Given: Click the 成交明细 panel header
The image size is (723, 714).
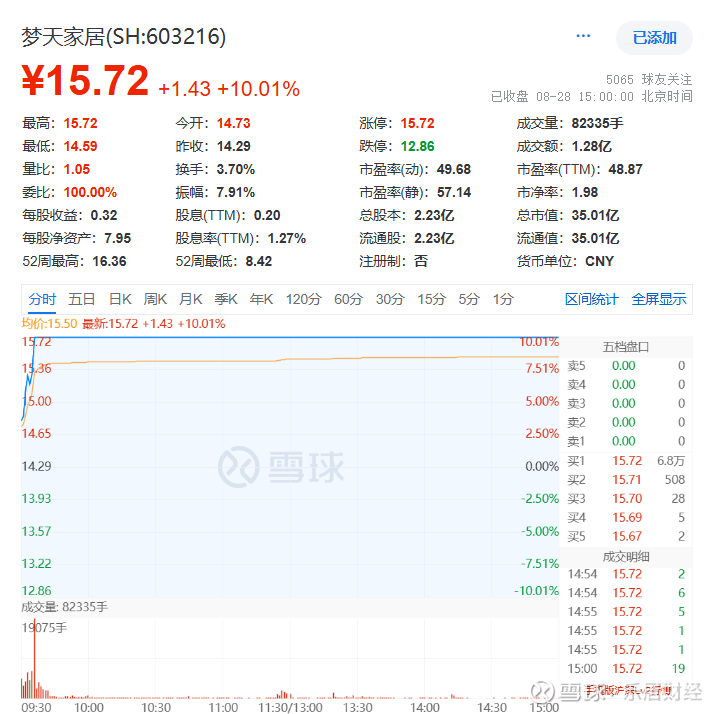Looking at the screenshot, I should click(x=626, y=557).
